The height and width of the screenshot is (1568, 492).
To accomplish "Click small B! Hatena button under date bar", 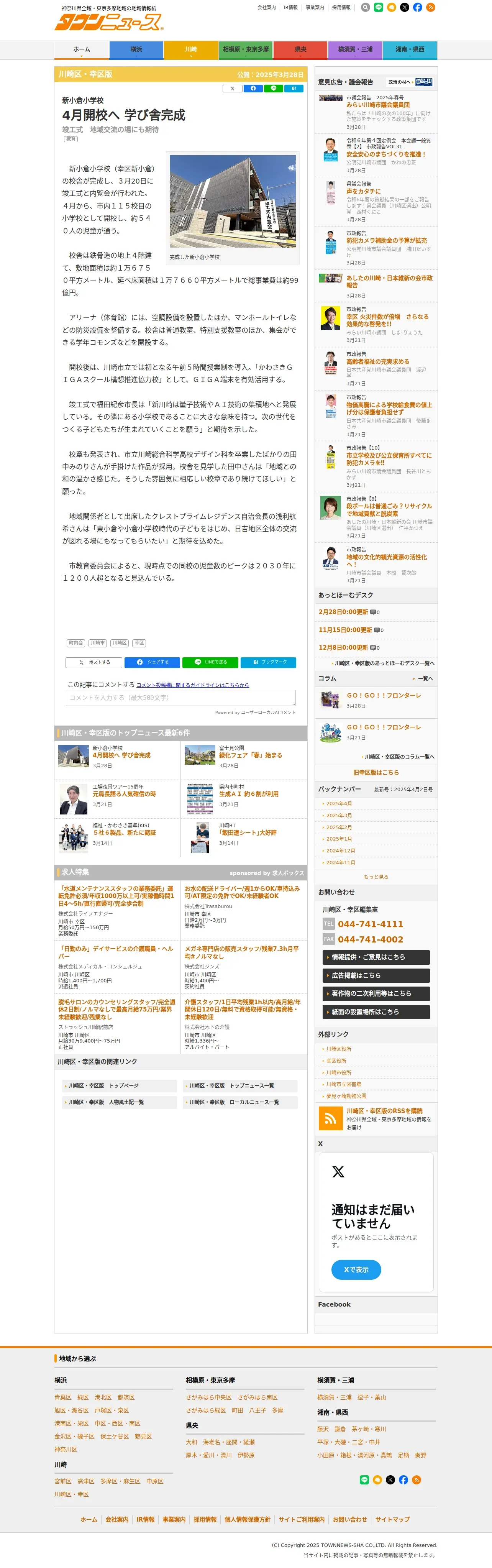I will pyautogui.click(x=294, y=88).
